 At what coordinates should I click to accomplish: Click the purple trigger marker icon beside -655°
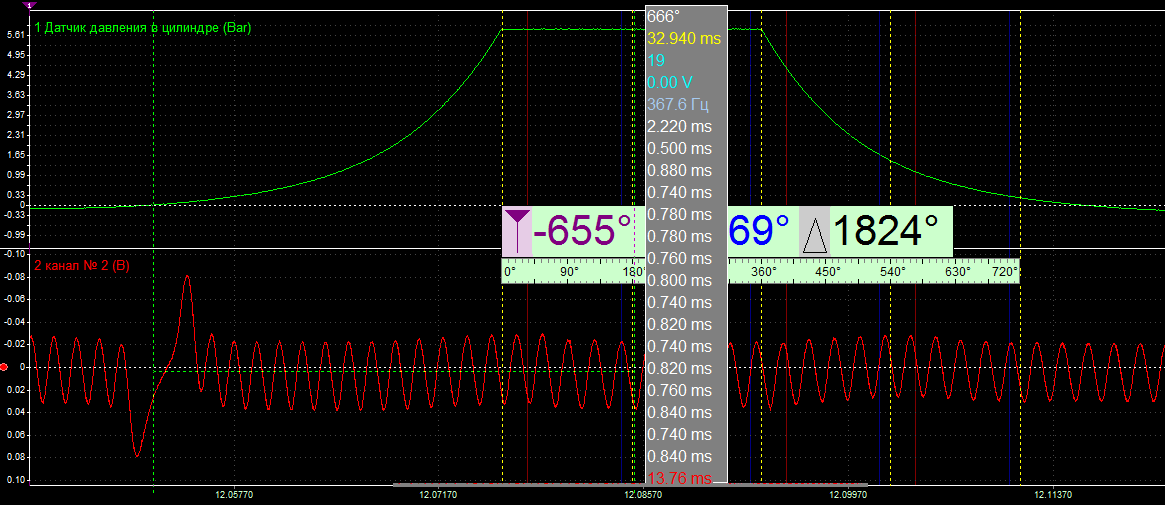tap(516, 231)
